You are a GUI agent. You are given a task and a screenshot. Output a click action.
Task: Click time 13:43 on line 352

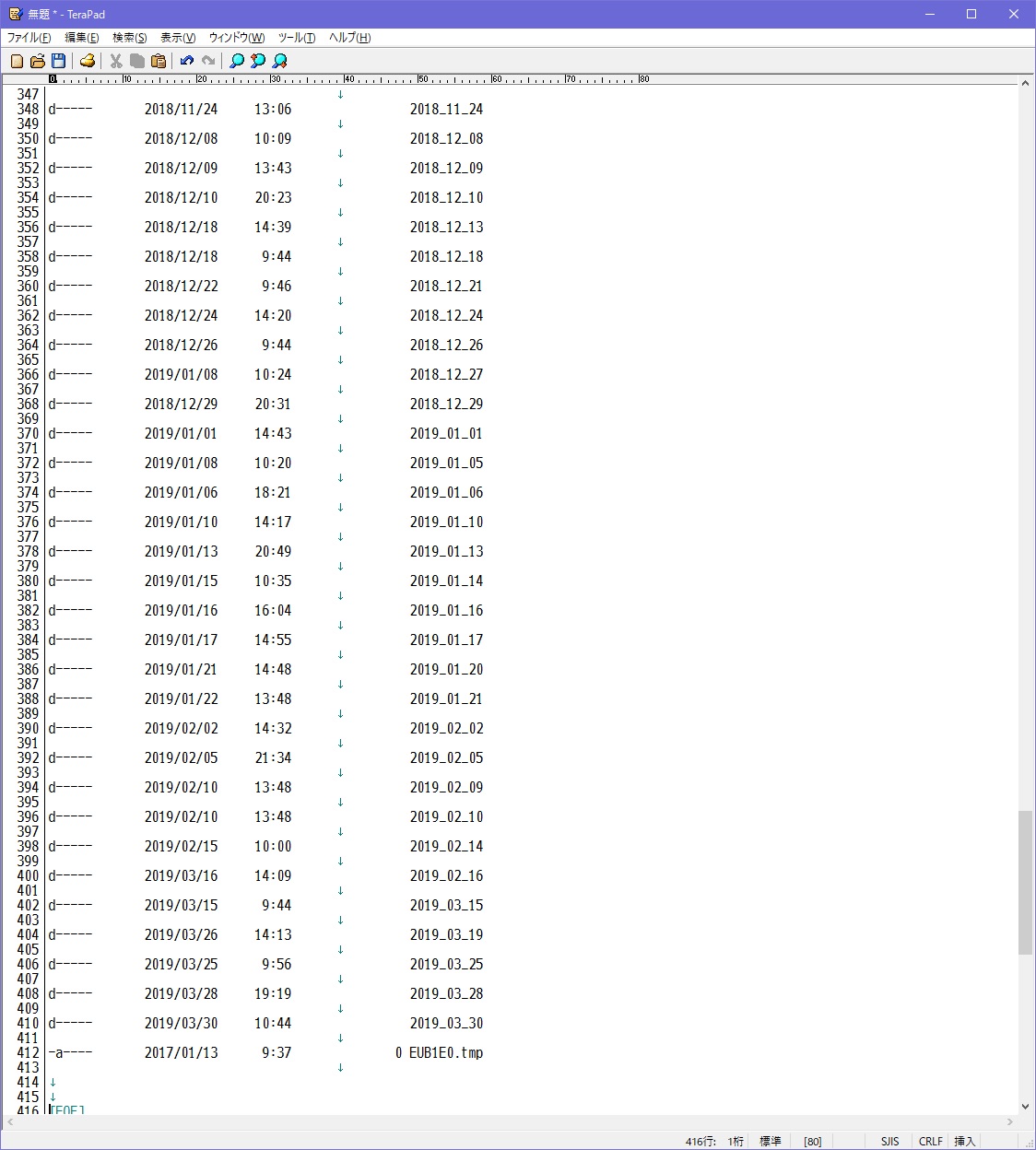tap(273, 168)
